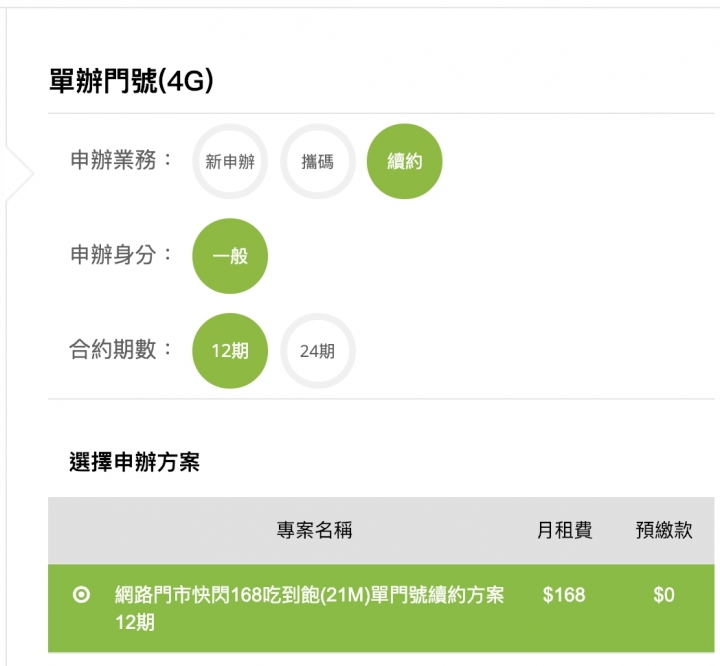
Task: Click the 月租費 column header
Action: point(564,531)
